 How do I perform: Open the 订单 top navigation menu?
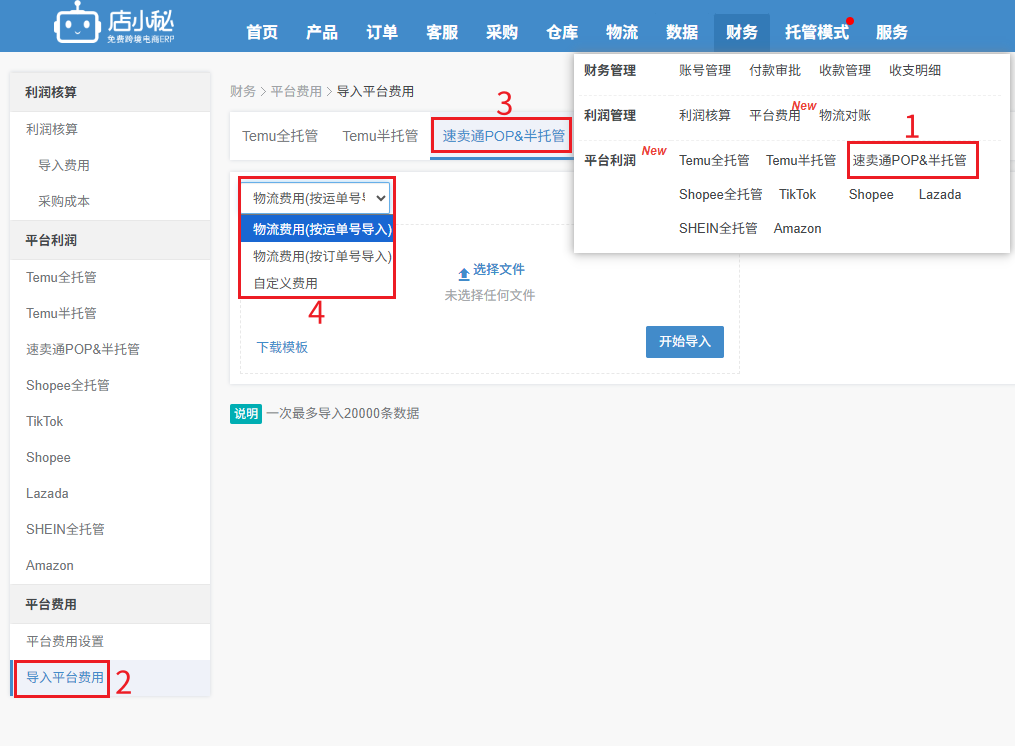tap(382, 32)
